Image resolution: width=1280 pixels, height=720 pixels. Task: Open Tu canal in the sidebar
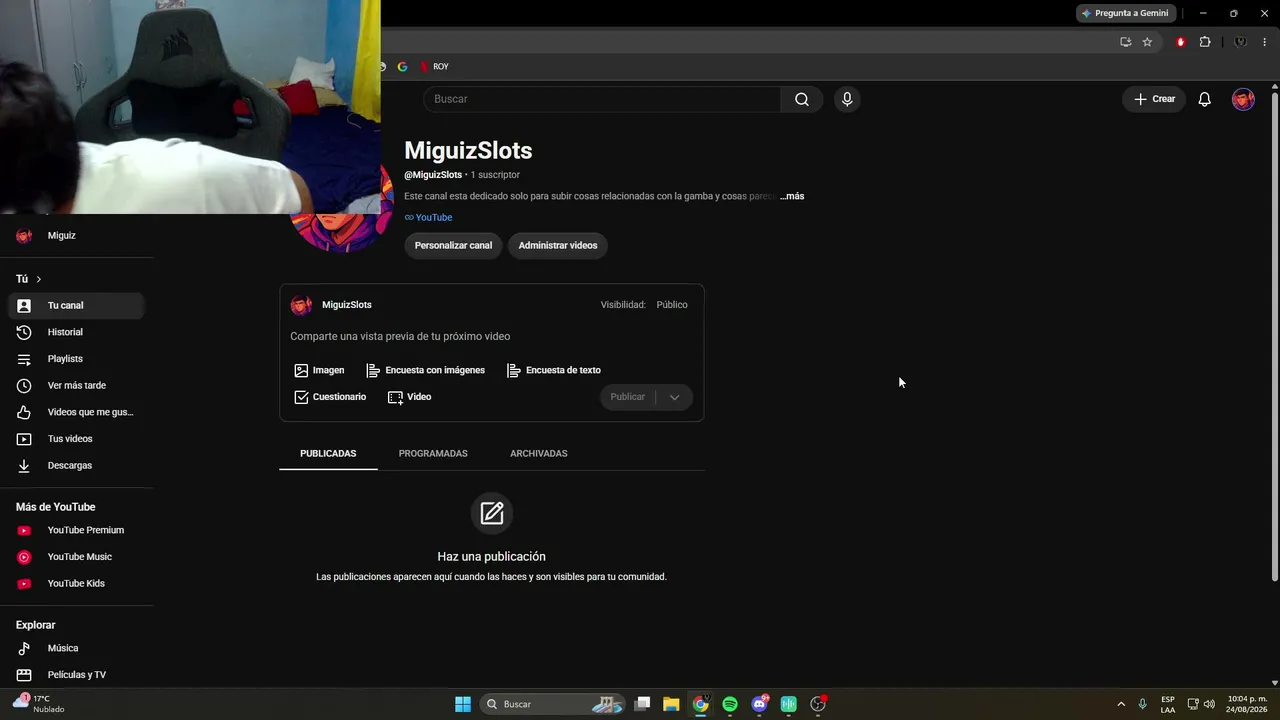[76, 305]
